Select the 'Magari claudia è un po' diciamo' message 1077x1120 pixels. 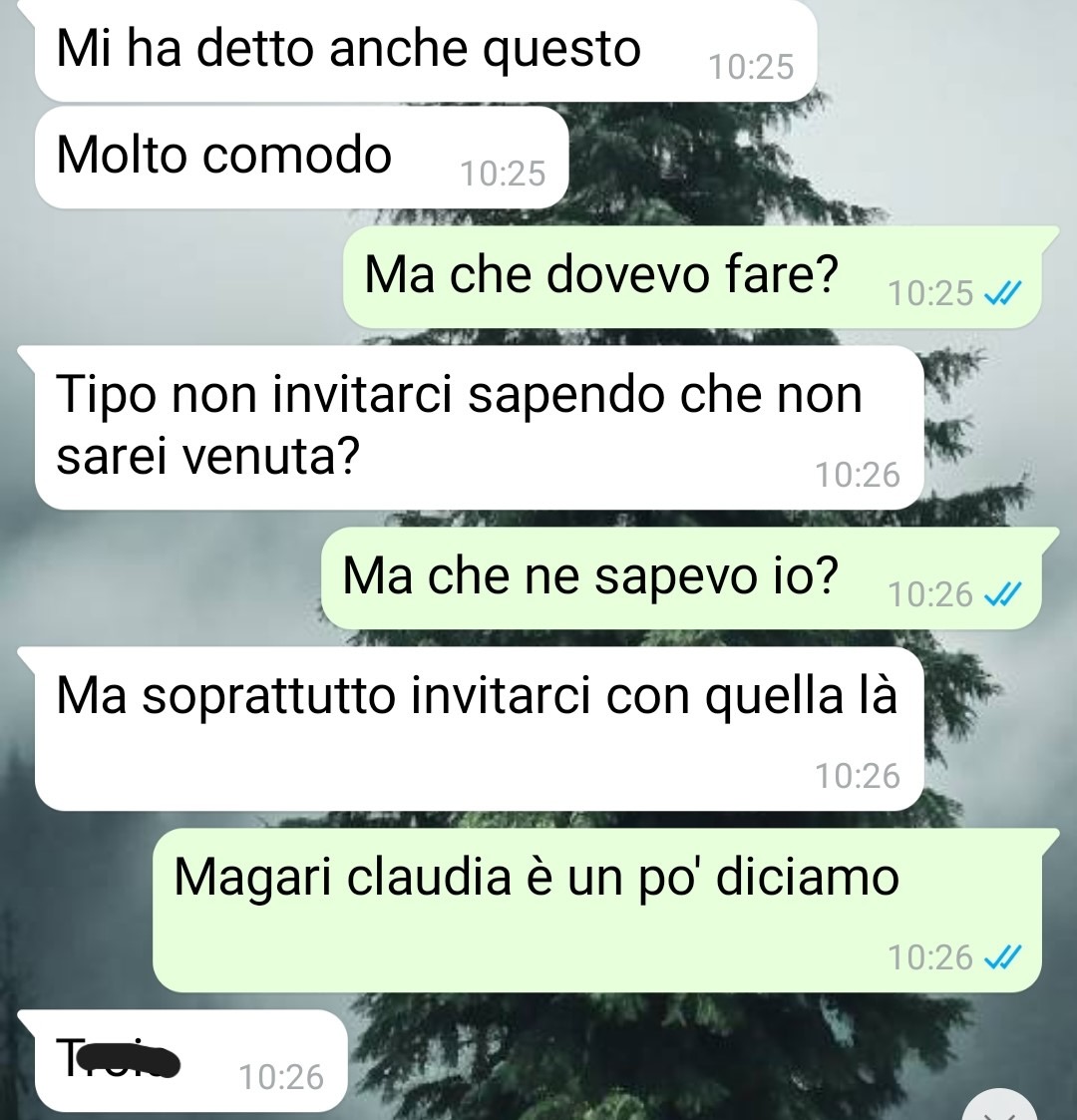coord(597,910)
